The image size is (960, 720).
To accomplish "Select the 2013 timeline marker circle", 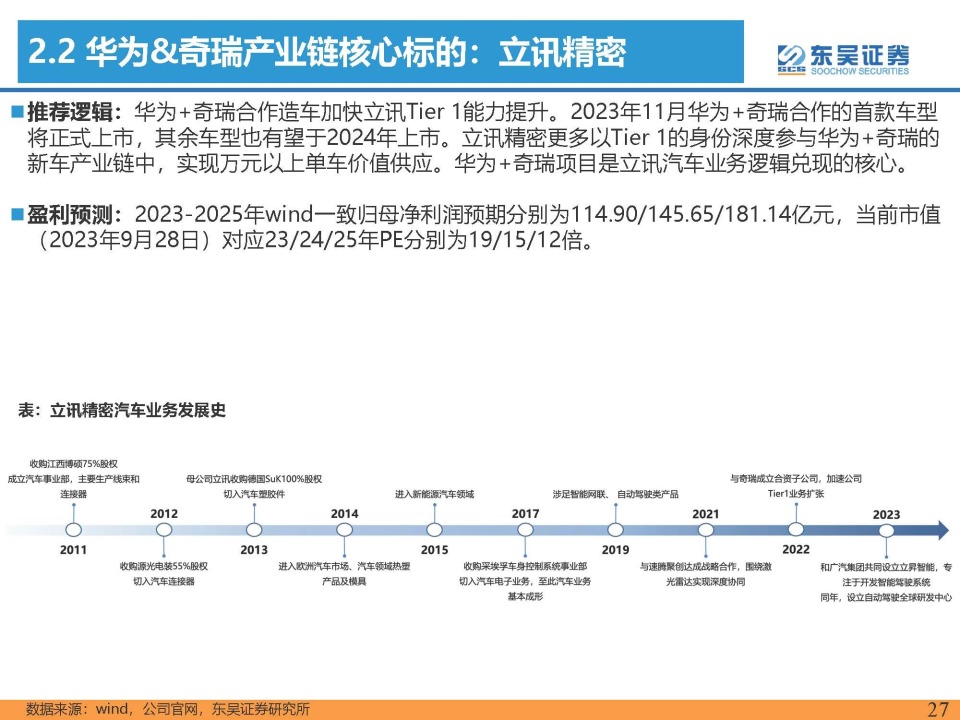I will pyautogui.click(x=254, y=530).
